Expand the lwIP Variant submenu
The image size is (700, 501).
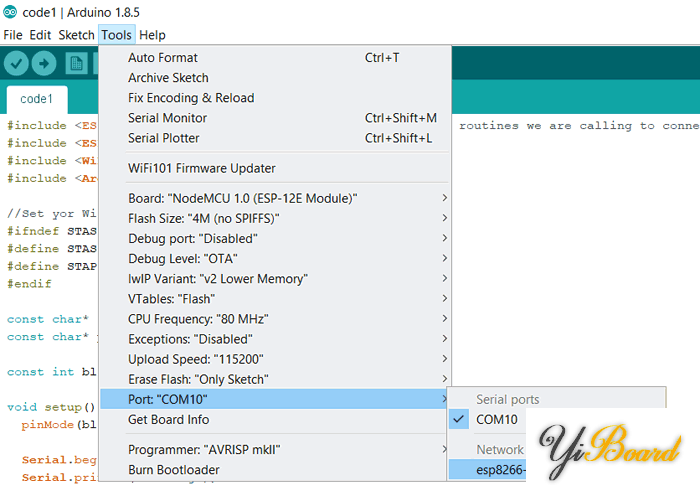(275, 279)
